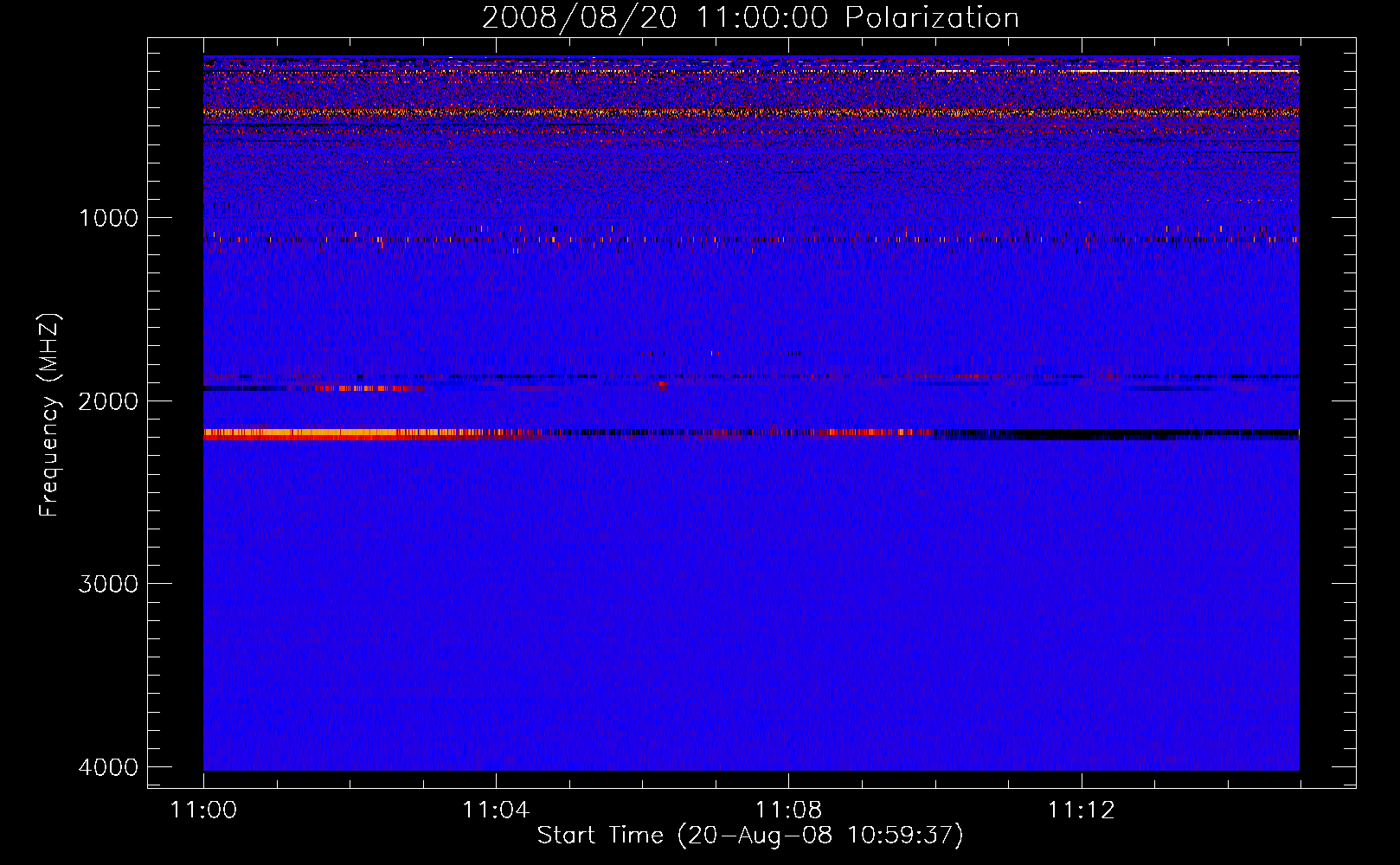Select the 'Start Time (20-Aug-08 10:59:37)' label
This screenshot has width=1400, height=865.
coord(750,836)
